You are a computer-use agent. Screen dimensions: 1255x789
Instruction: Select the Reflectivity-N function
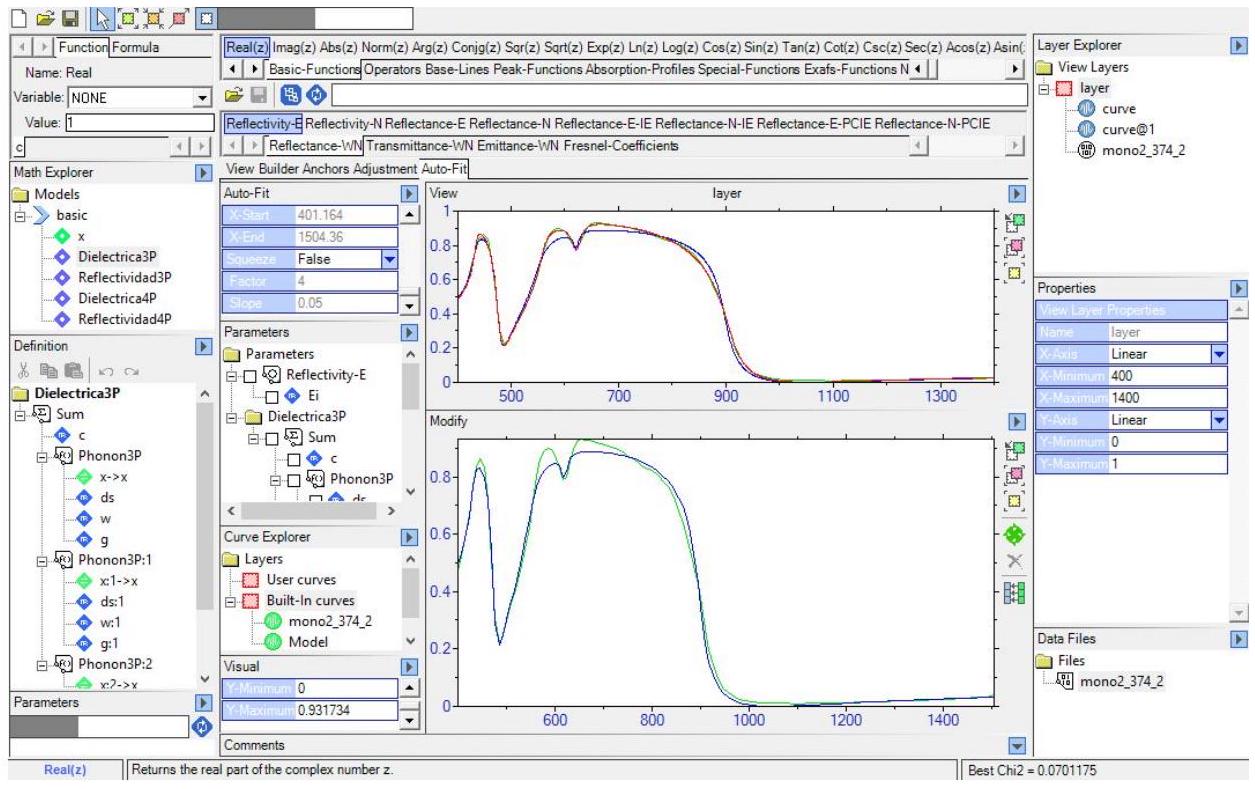tap(344, 123)
